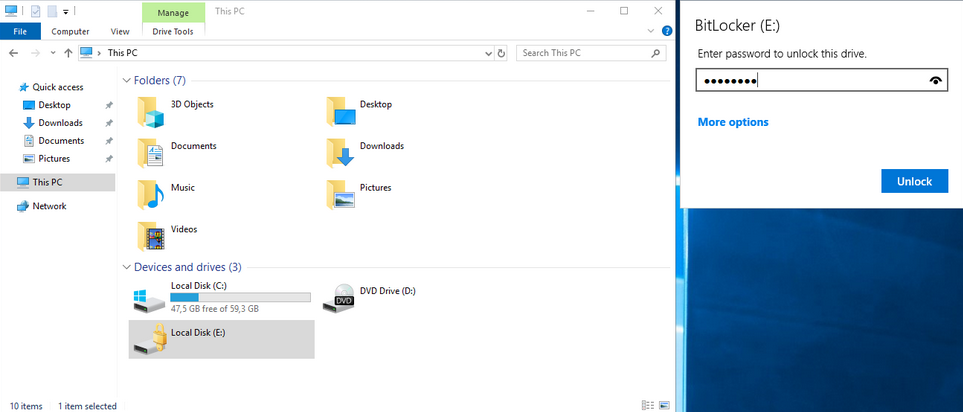963x412 pixels.
Task: Click the Unlock button
Action: click(914, 181)
